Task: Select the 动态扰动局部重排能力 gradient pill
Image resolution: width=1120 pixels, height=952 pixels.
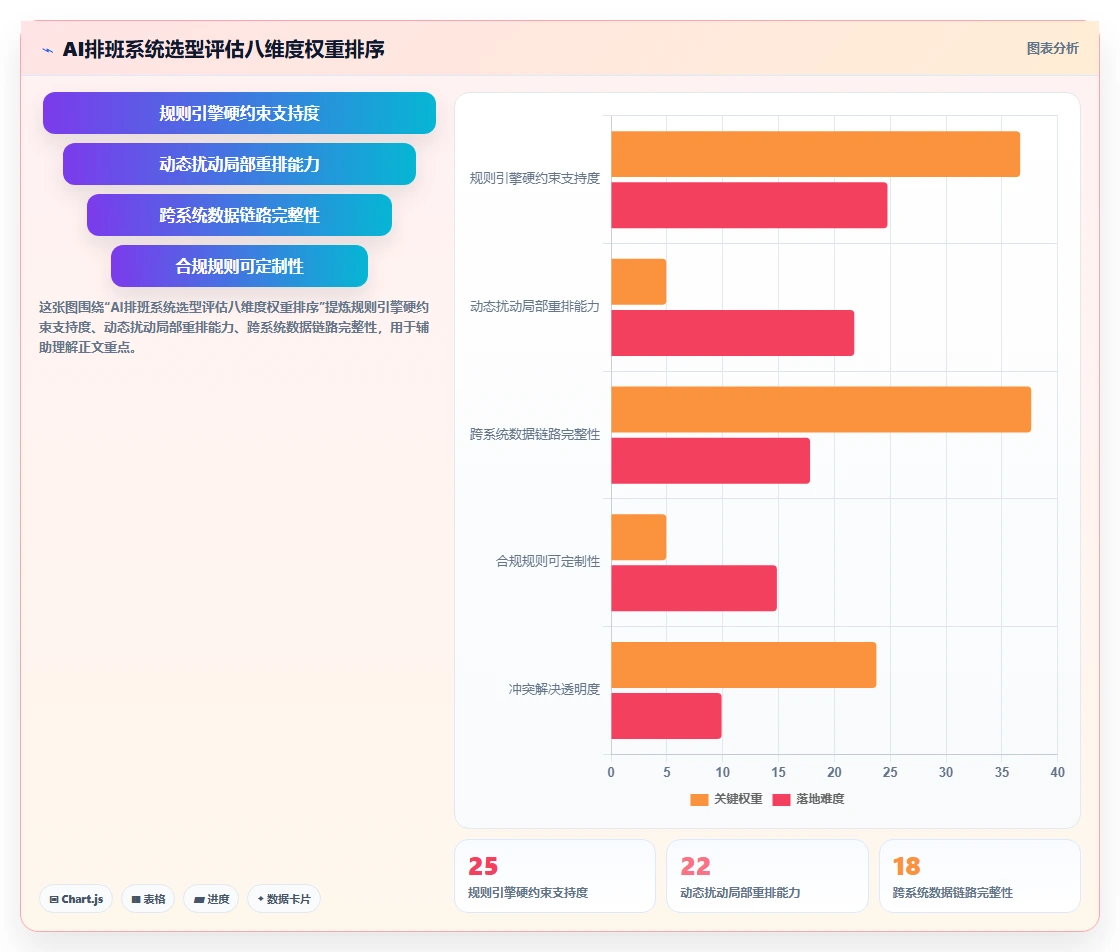Action: pos(239,164)
